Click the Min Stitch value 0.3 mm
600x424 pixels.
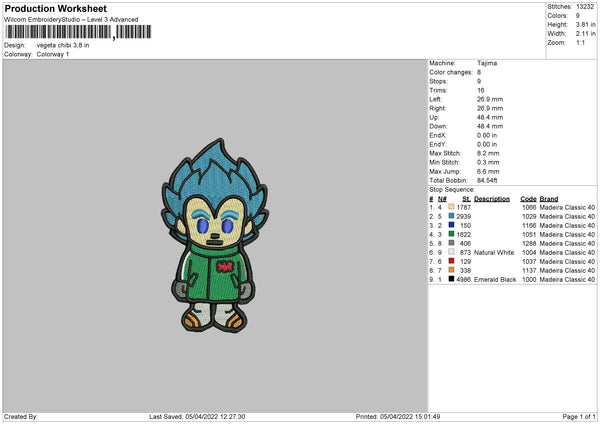click(488, 162)
